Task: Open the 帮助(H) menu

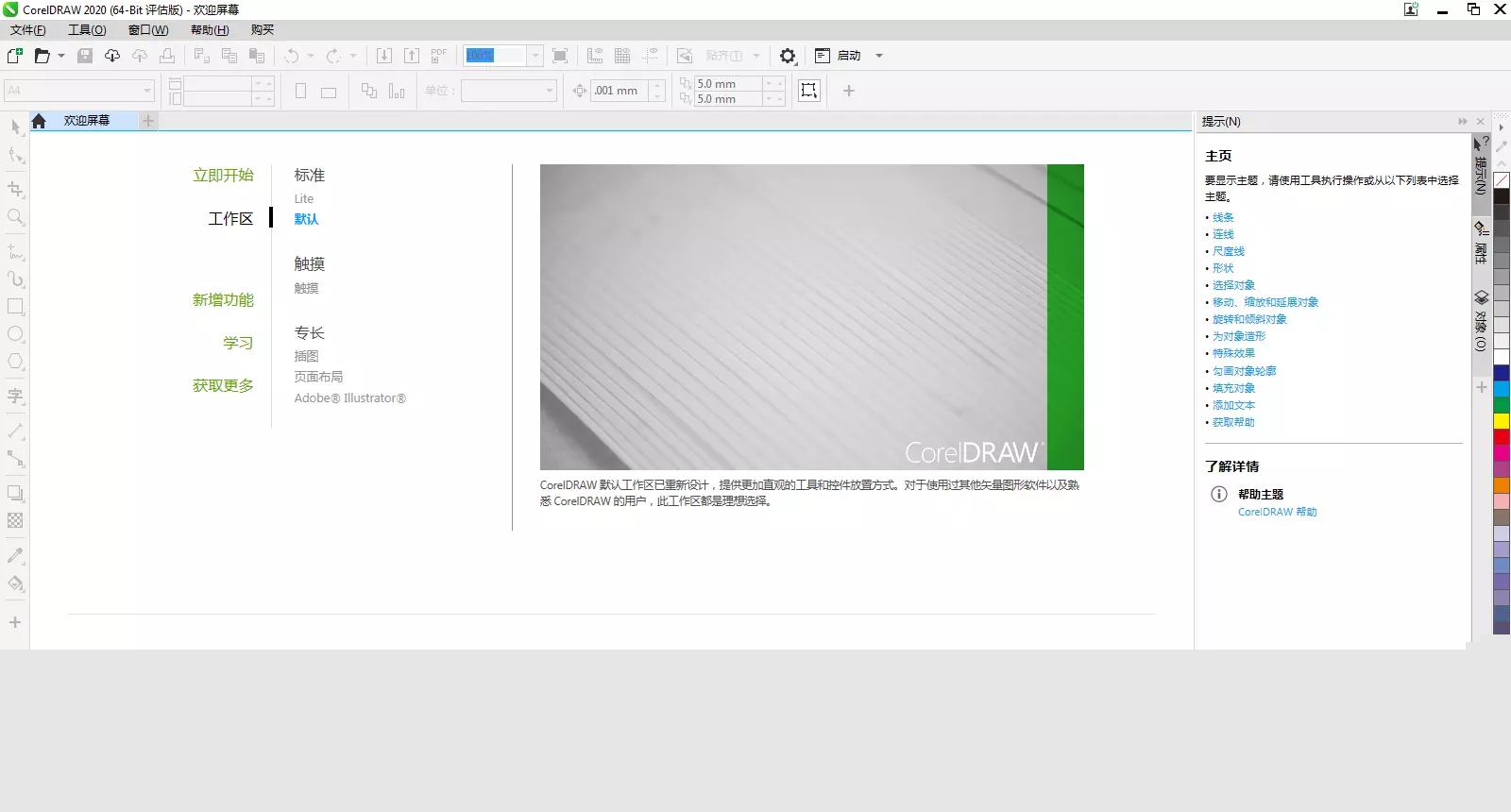Action: [210, 30]
